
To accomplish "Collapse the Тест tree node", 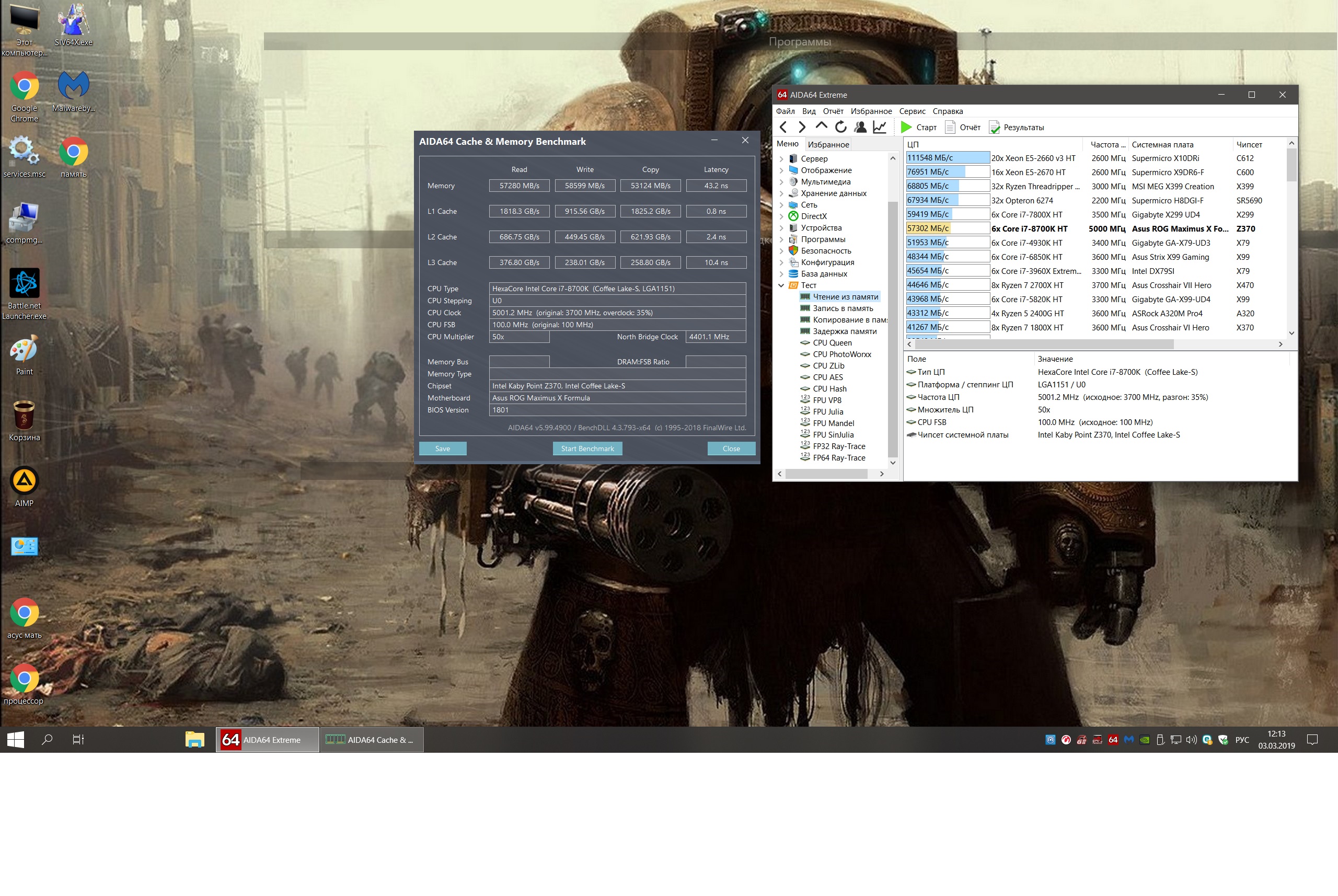I will (x=781, y=286).
